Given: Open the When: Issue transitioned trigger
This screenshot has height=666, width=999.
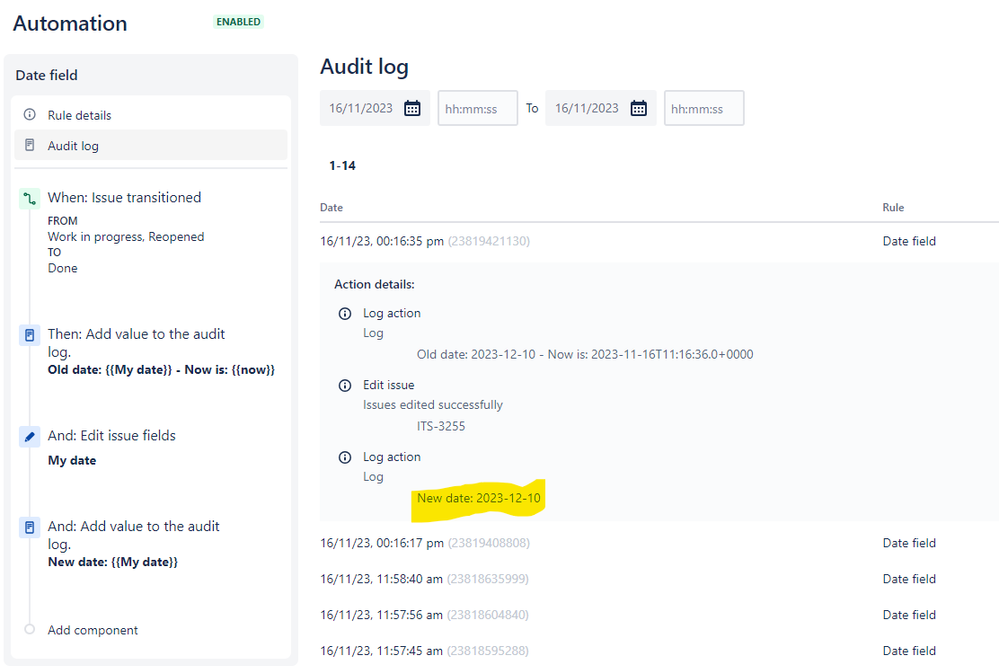Looking at the screenshot, I should [124, 198].
